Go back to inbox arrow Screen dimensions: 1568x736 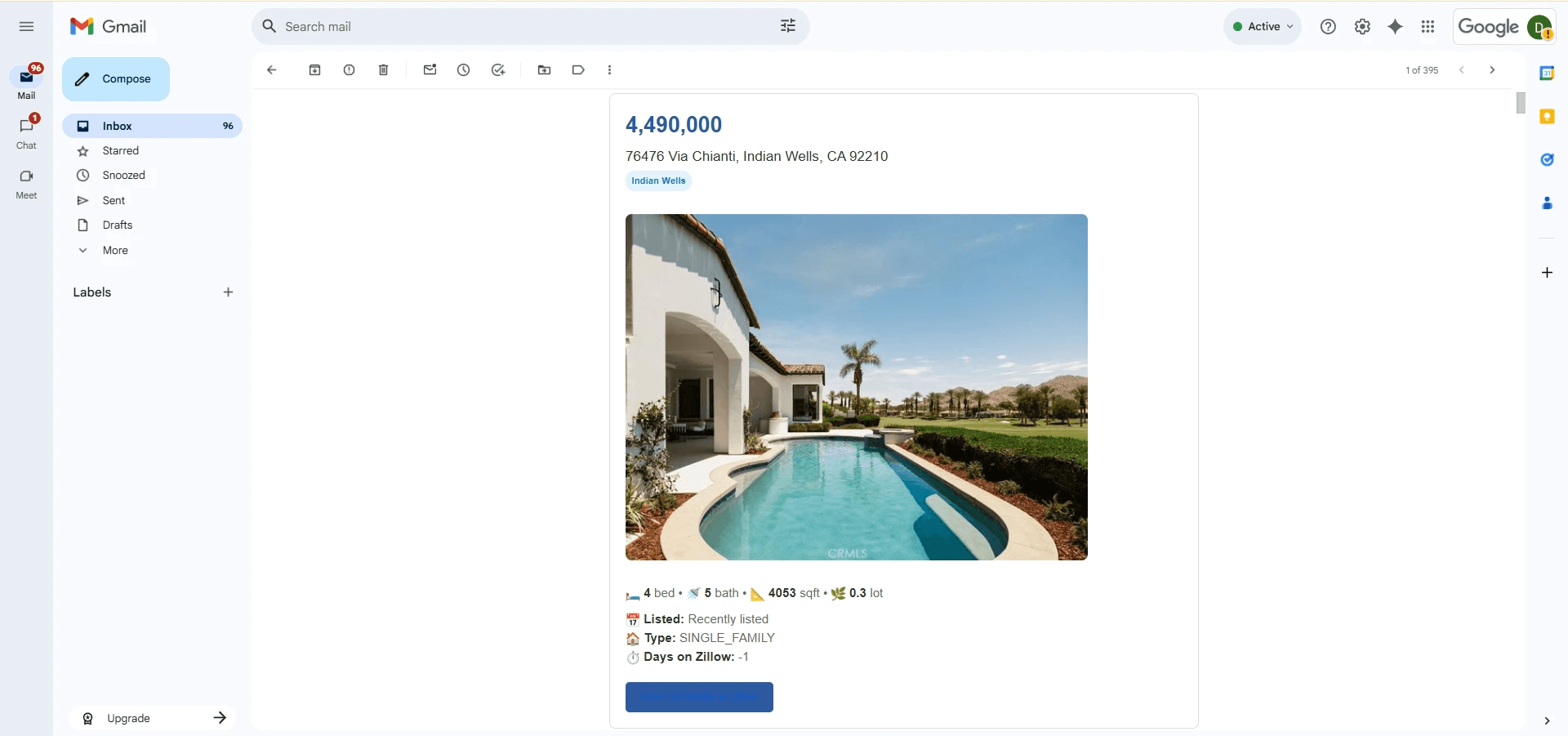coord(272,70)
